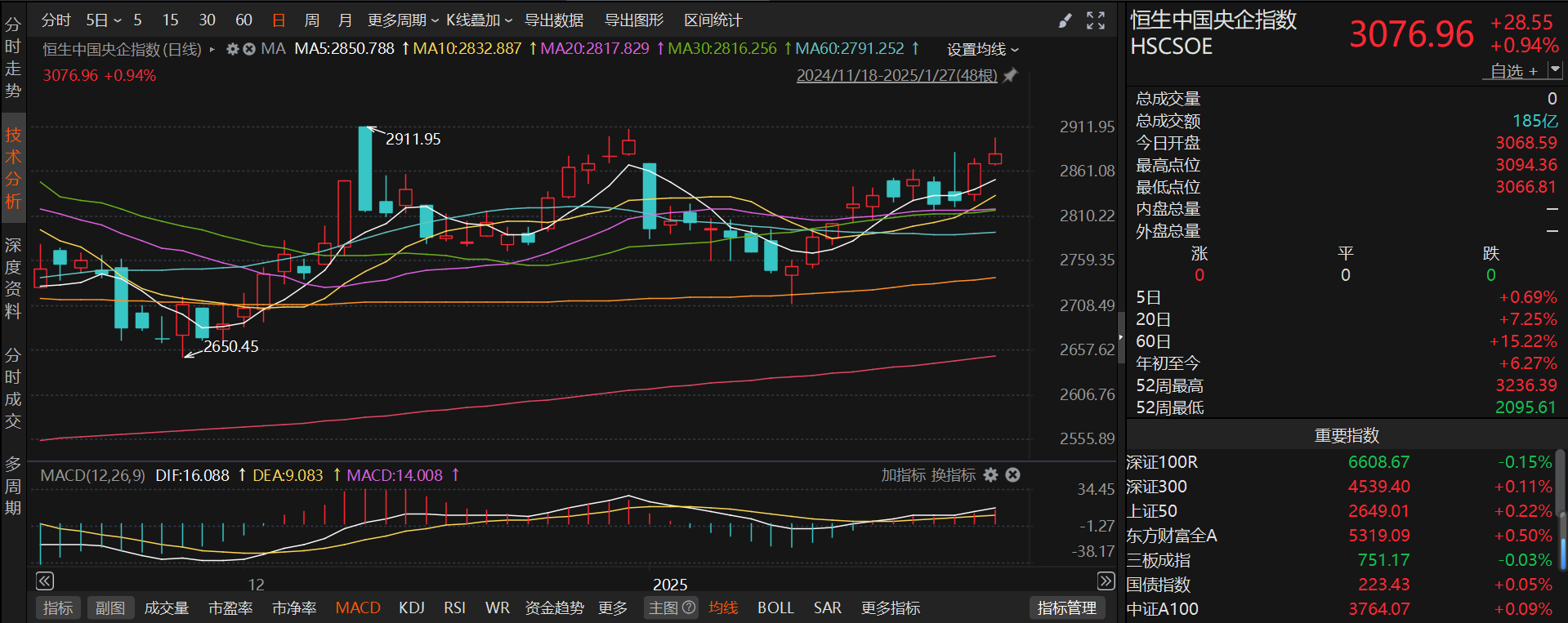Open the help icon beside 主图

(x=689, y=607)
